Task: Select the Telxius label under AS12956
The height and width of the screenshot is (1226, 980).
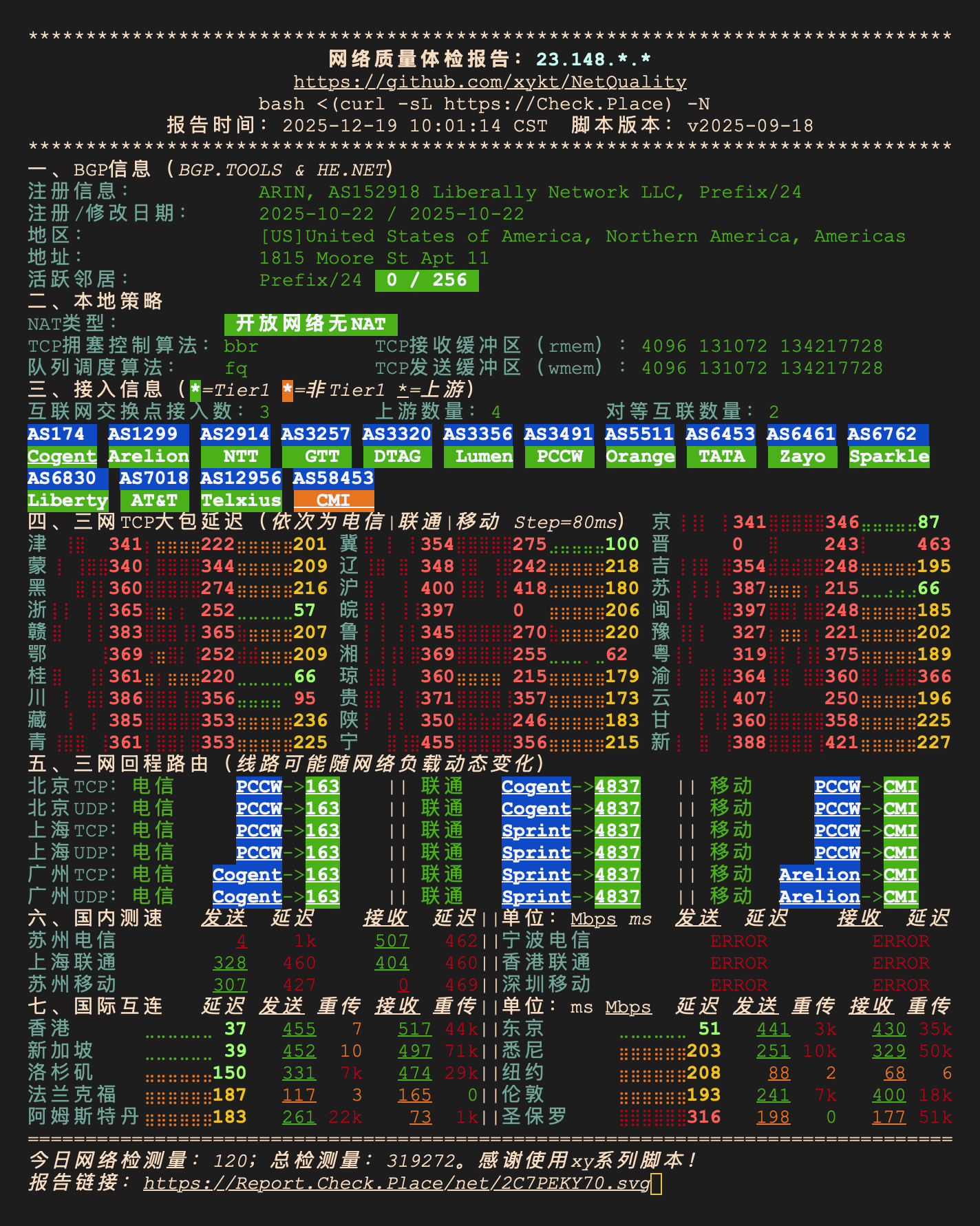Action: point(241,500)
